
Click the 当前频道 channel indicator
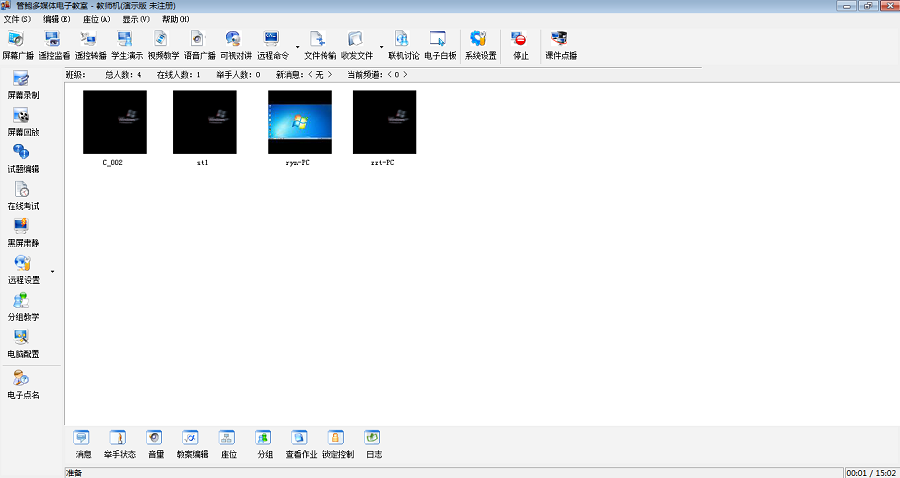coord(377,75)
